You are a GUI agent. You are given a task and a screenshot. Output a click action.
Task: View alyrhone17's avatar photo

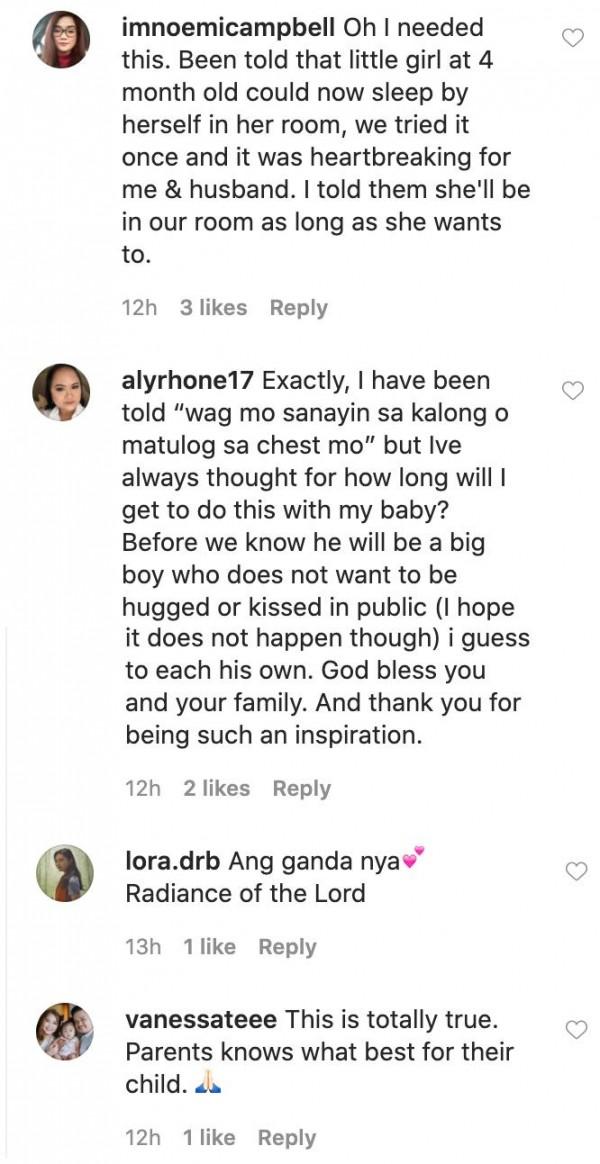pos(62,392)
